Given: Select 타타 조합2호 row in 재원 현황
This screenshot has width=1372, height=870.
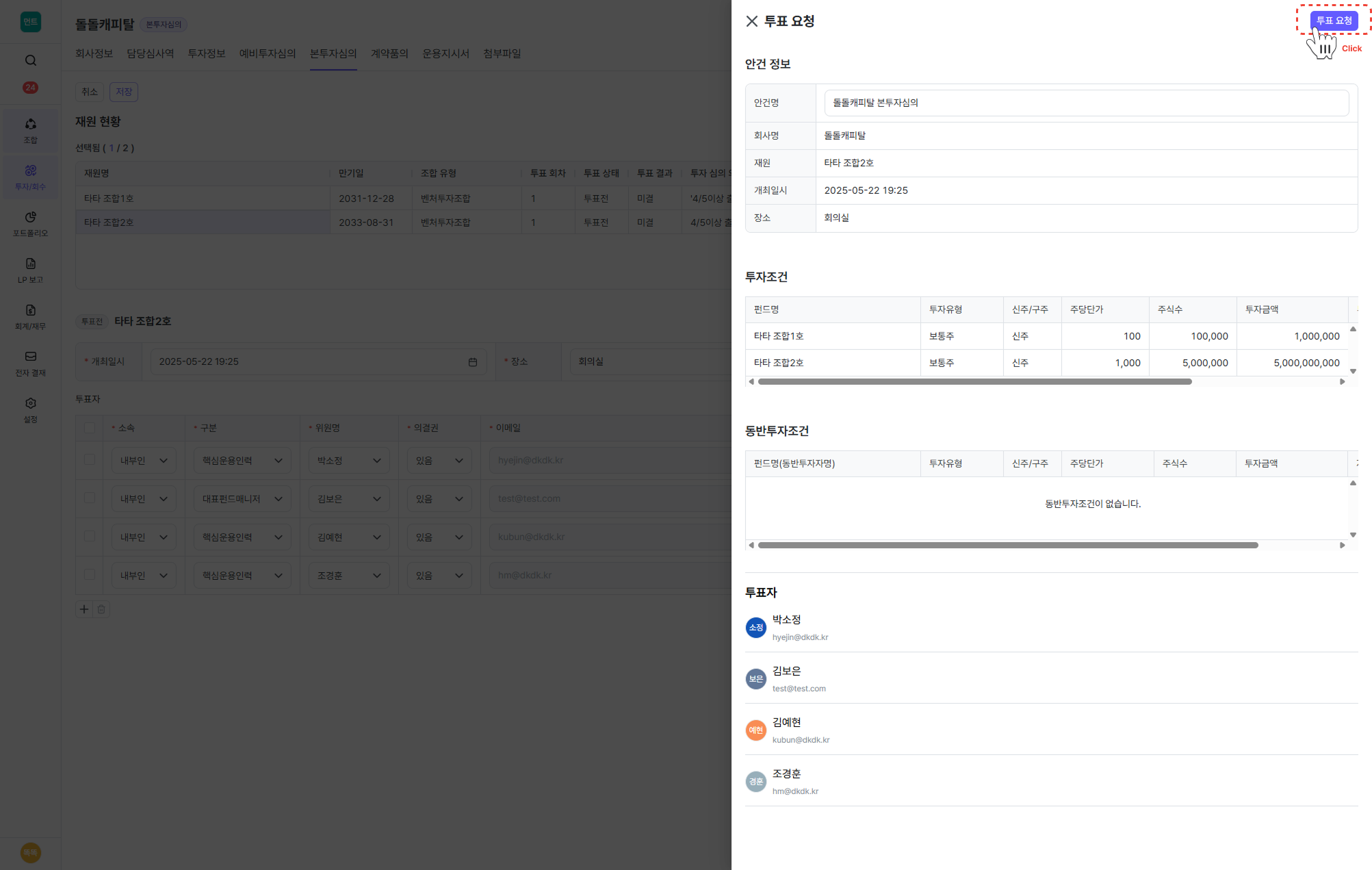Looking at the screenshot, I should point(404,222).
